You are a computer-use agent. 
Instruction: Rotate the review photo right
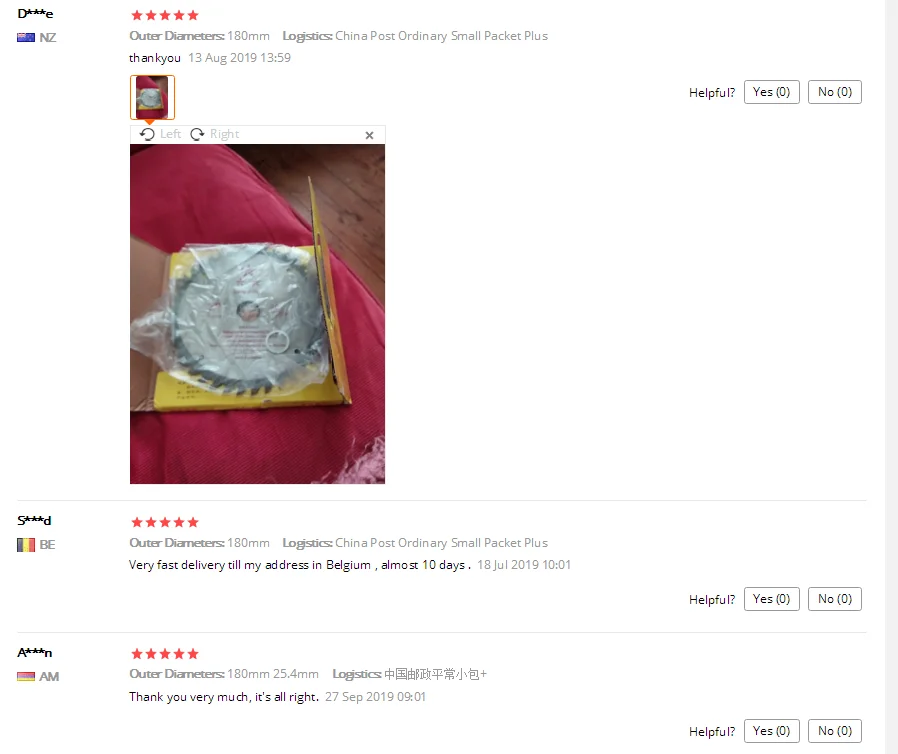[x=215, y=134]
